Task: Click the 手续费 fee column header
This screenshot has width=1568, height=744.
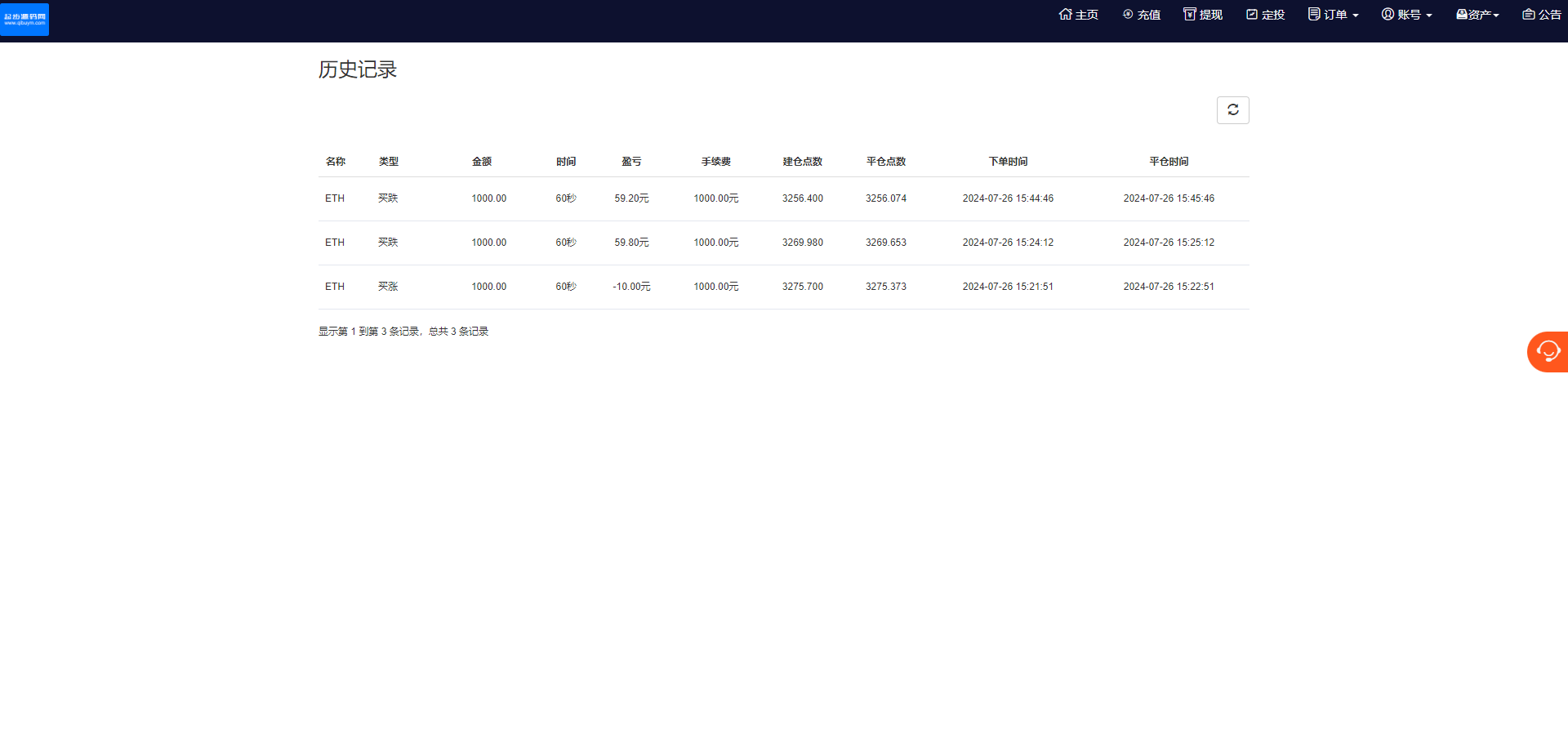Action: (716, 162)
